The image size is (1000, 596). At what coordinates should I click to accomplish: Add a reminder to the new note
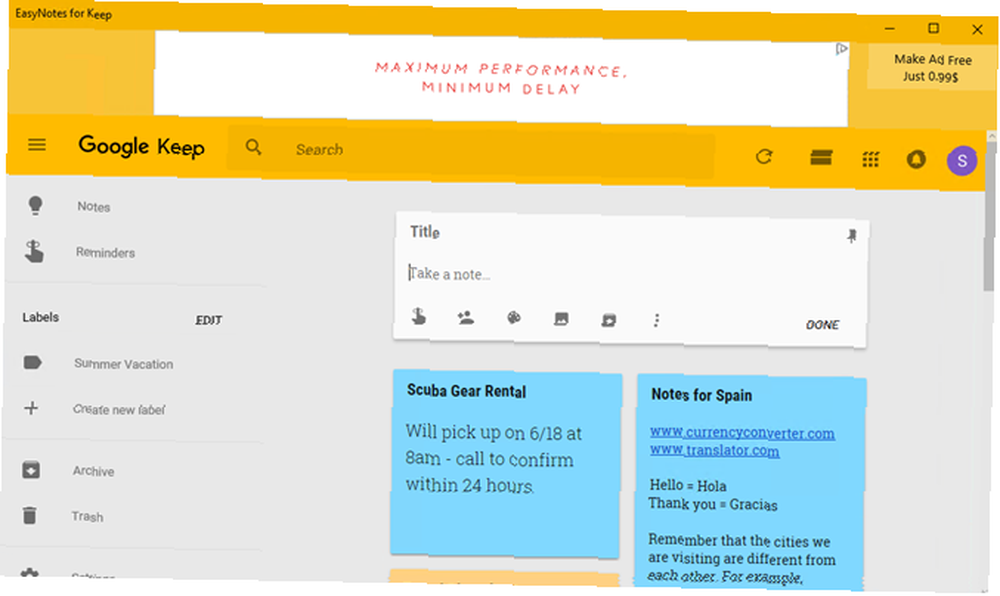coord(419,316)
